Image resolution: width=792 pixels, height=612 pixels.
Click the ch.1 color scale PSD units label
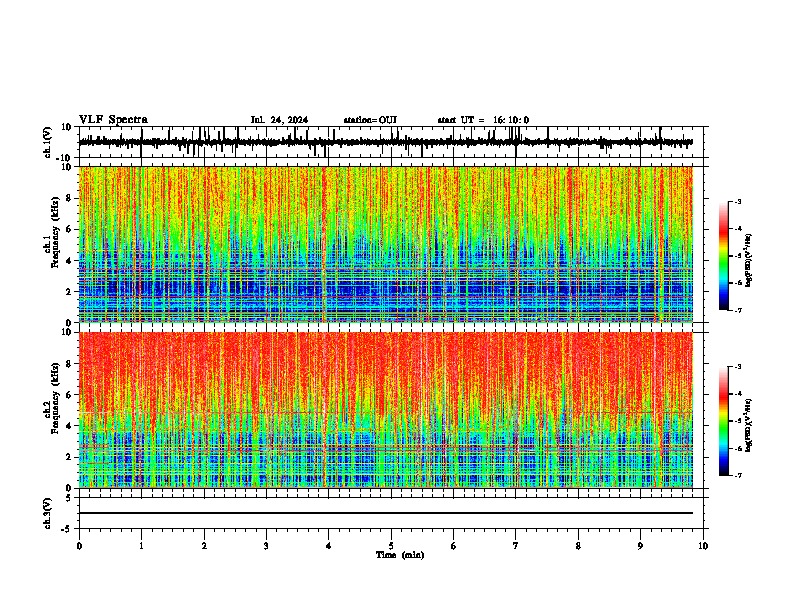tap(749, 261)
